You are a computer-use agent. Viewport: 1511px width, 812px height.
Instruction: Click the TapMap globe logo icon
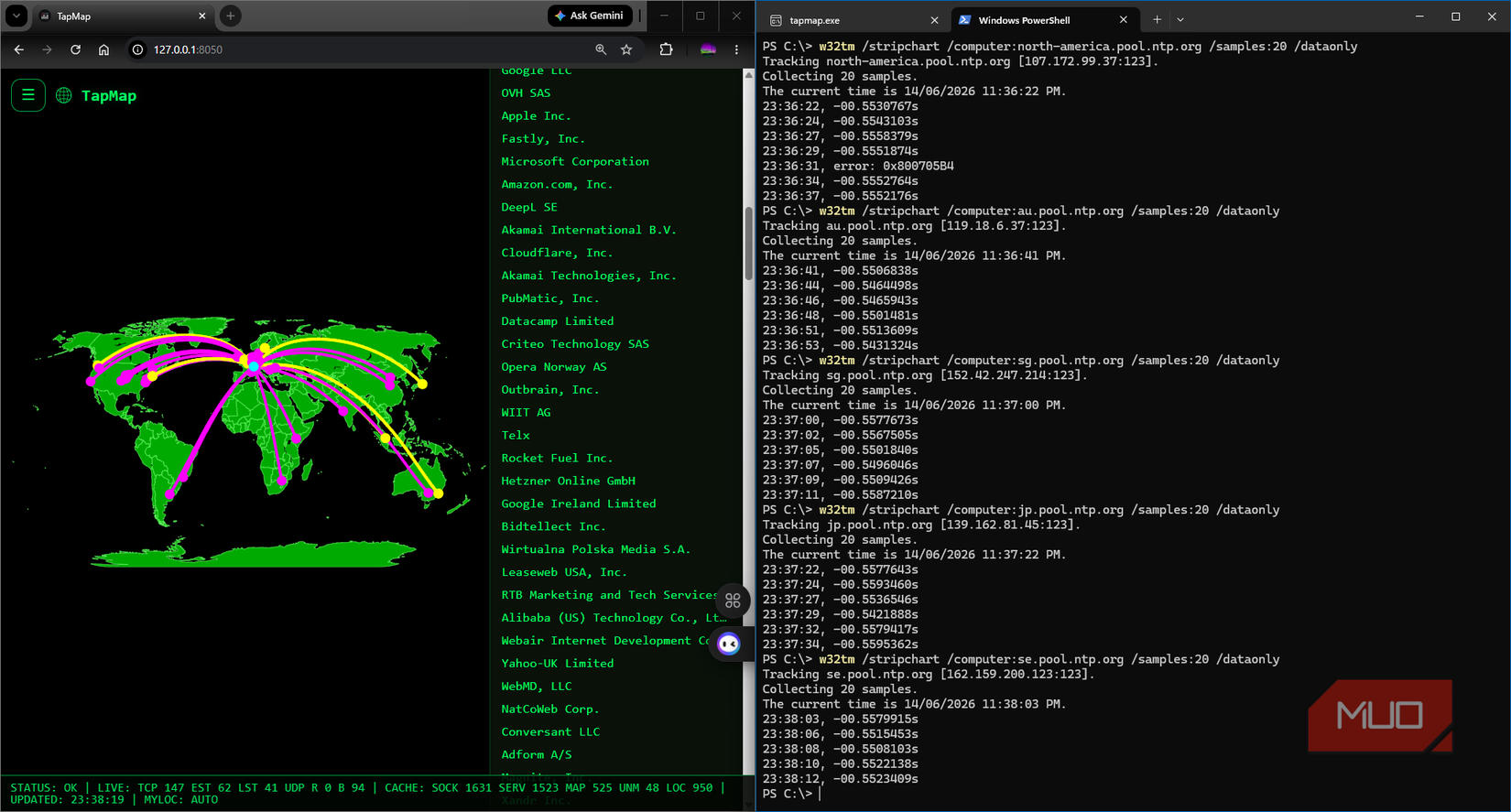[x=64, y=95]
